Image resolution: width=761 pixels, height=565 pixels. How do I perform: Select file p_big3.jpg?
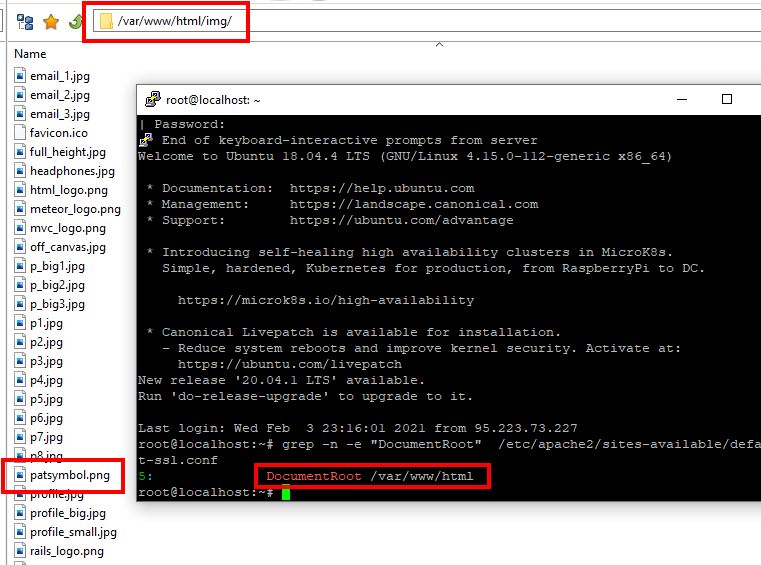pos(57,304)
